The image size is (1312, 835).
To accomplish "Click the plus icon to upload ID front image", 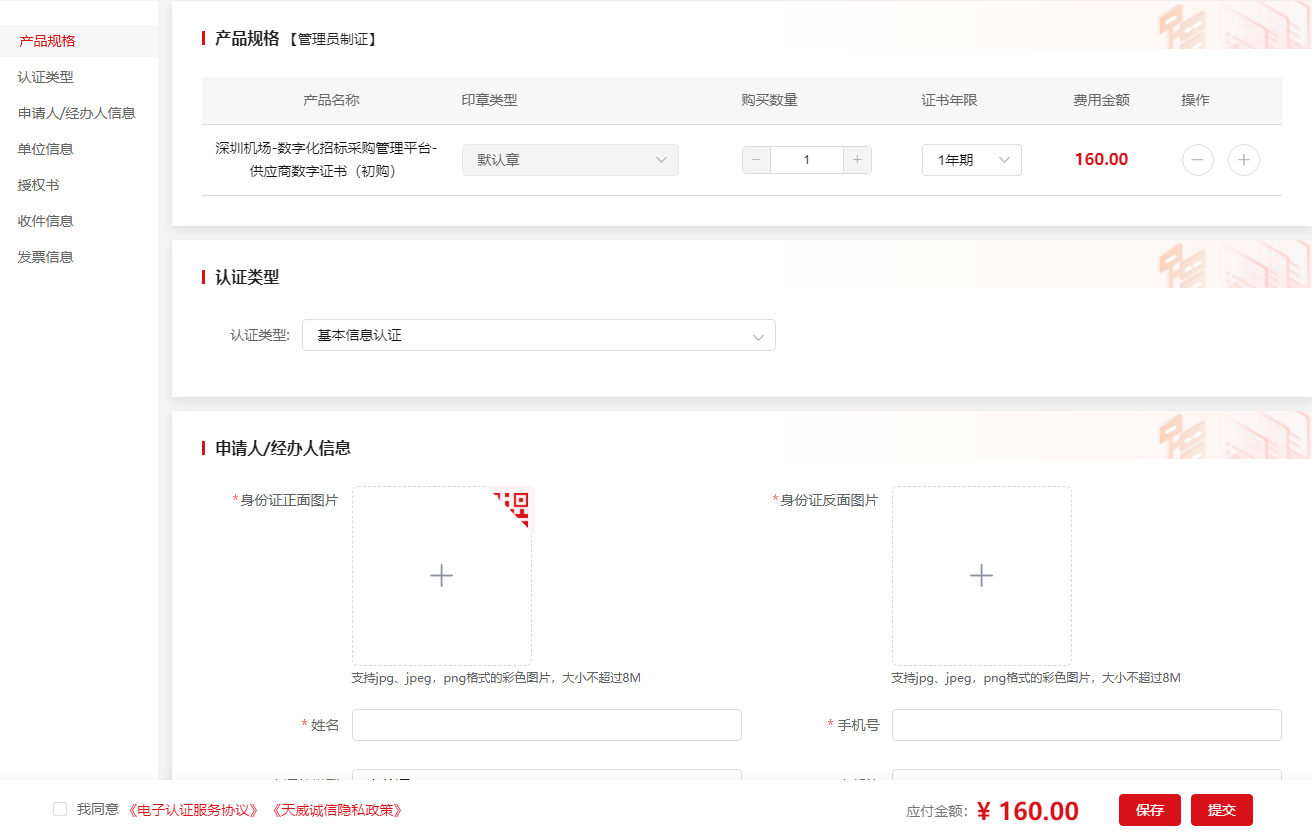I will (x=441, y=575).
